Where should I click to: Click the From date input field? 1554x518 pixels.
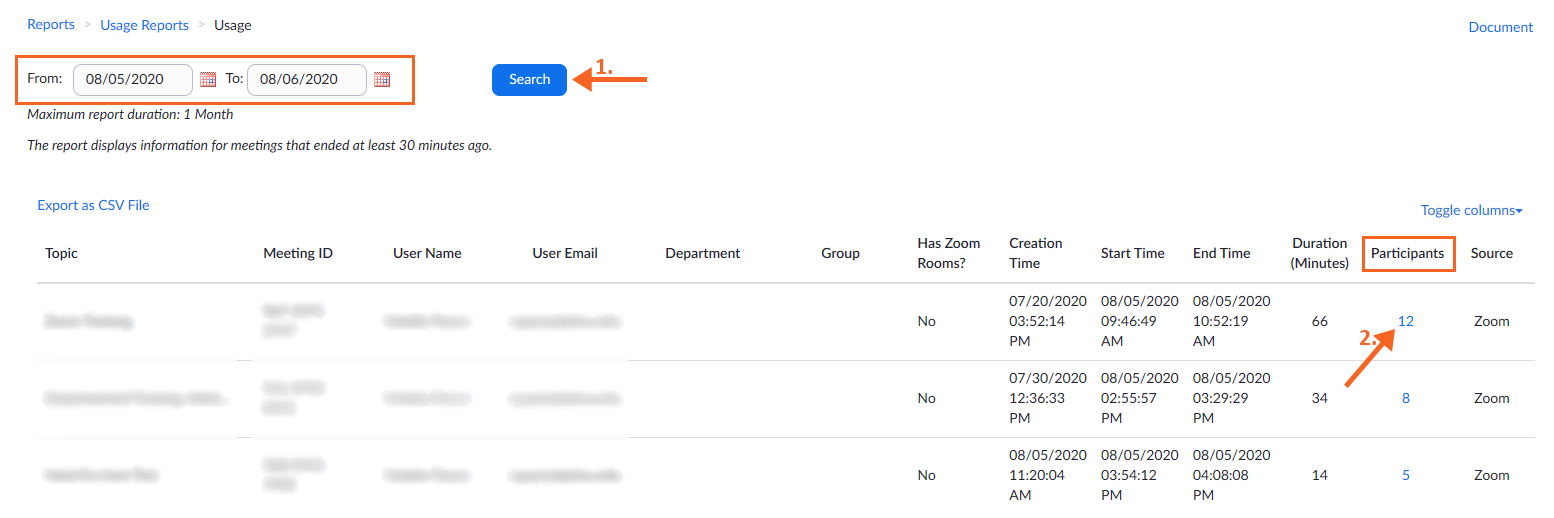(x=132, y=80)
